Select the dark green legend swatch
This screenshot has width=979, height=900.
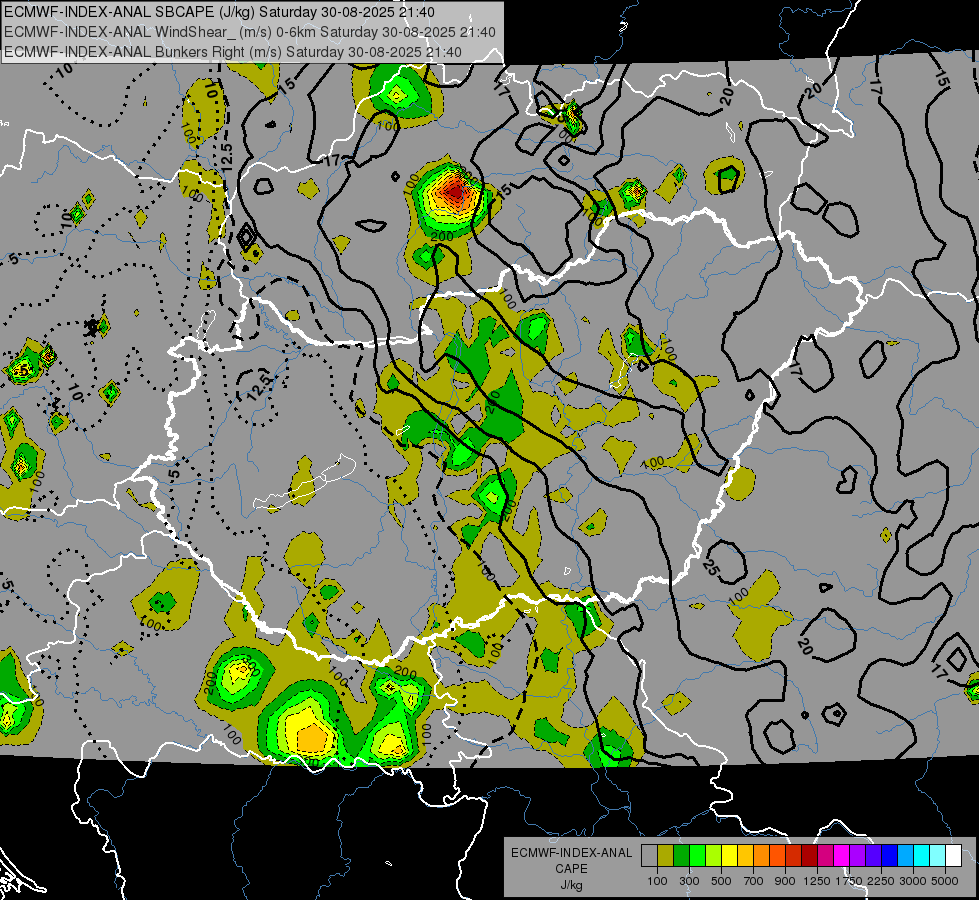click(x=682, y=856)
